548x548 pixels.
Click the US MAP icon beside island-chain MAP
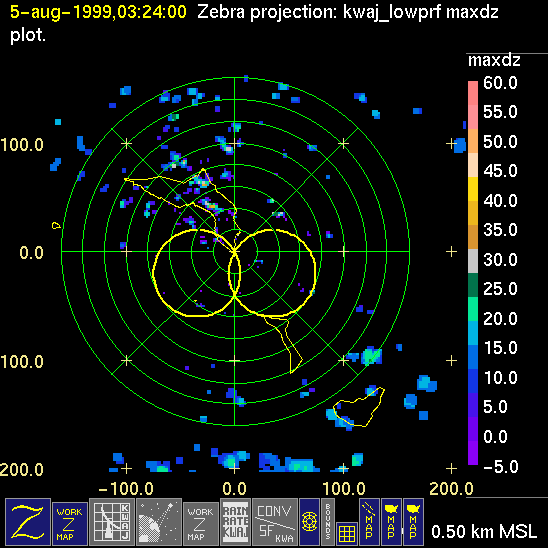tap(391, 522)
